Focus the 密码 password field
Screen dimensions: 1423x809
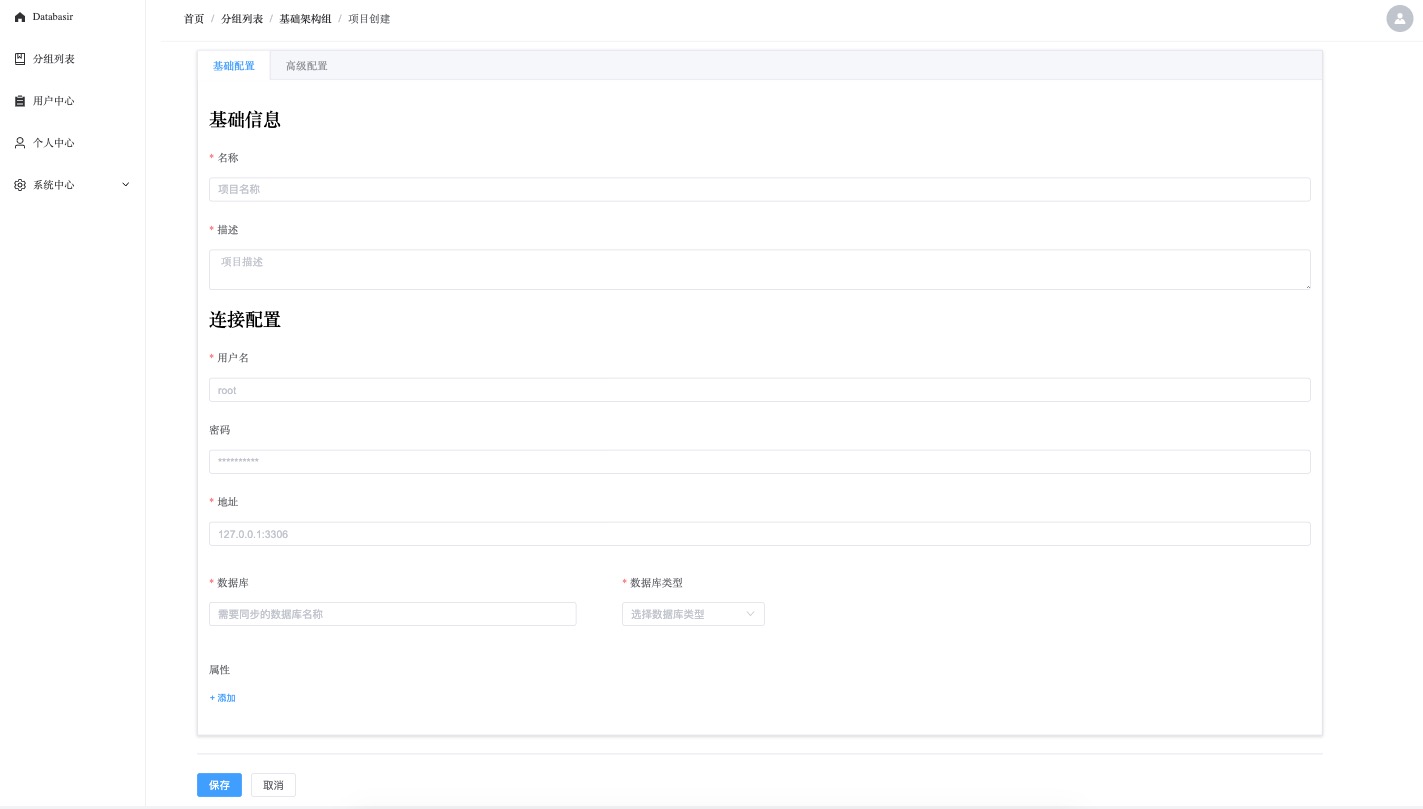[x=760, y=461]
